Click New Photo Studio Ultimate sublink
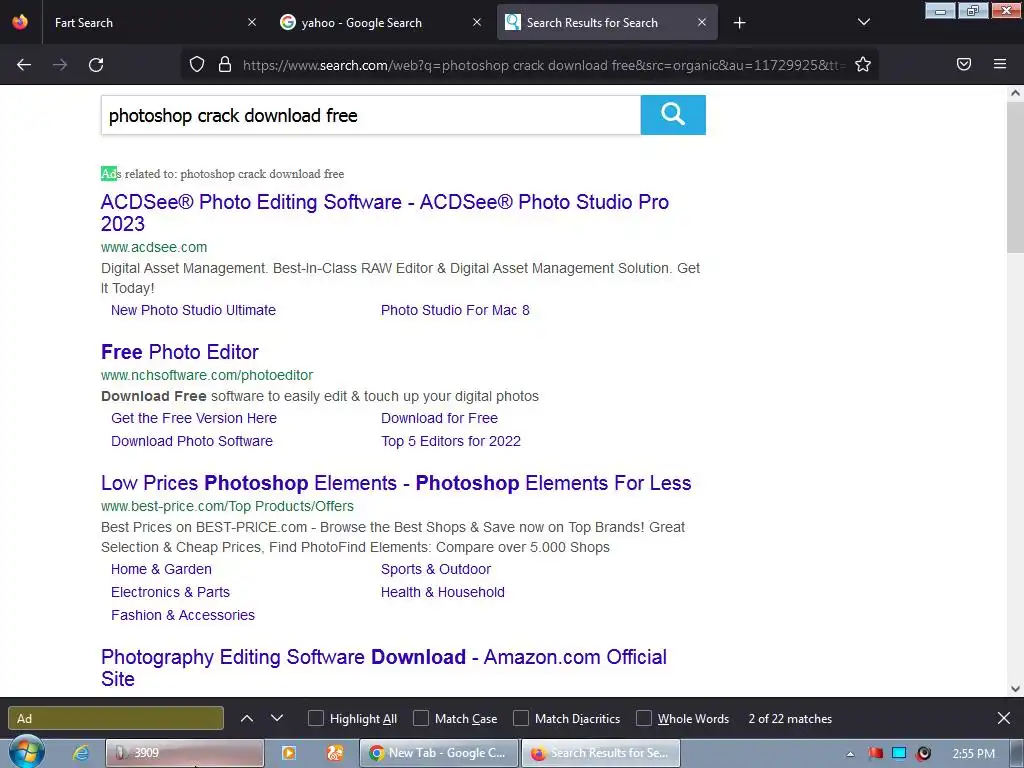Image resolution: width=1024 pixels, height=768 pixels. click(193, 310)
